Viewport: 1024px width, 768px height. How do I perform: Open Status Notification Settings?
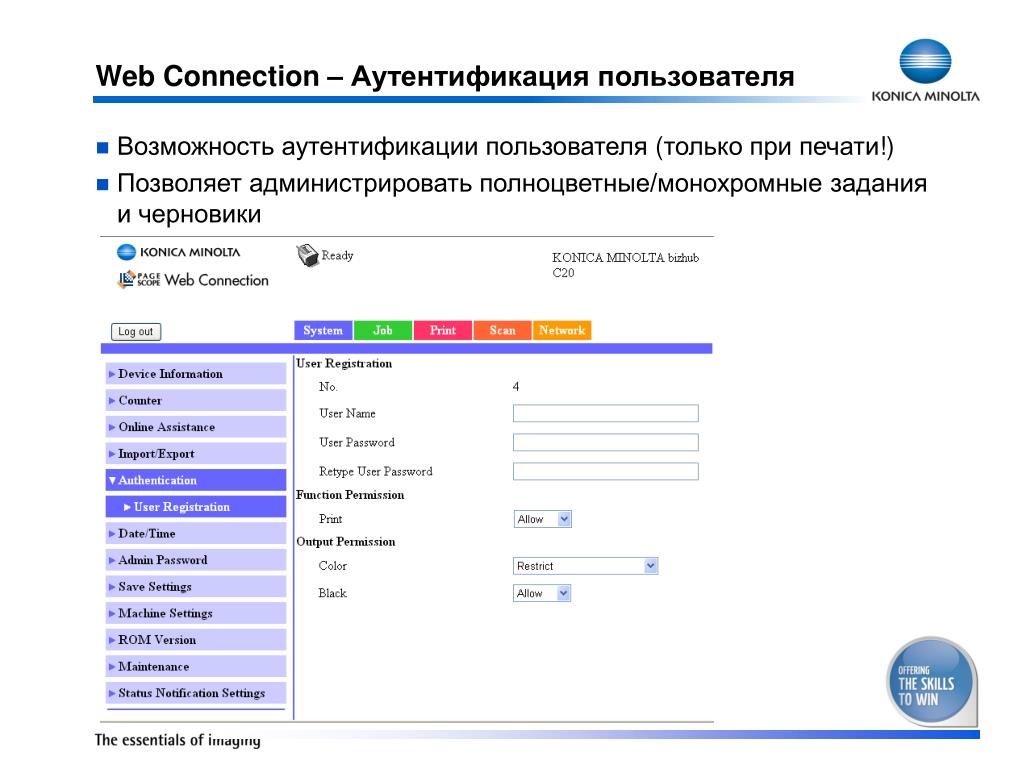[x=196, y=693]
